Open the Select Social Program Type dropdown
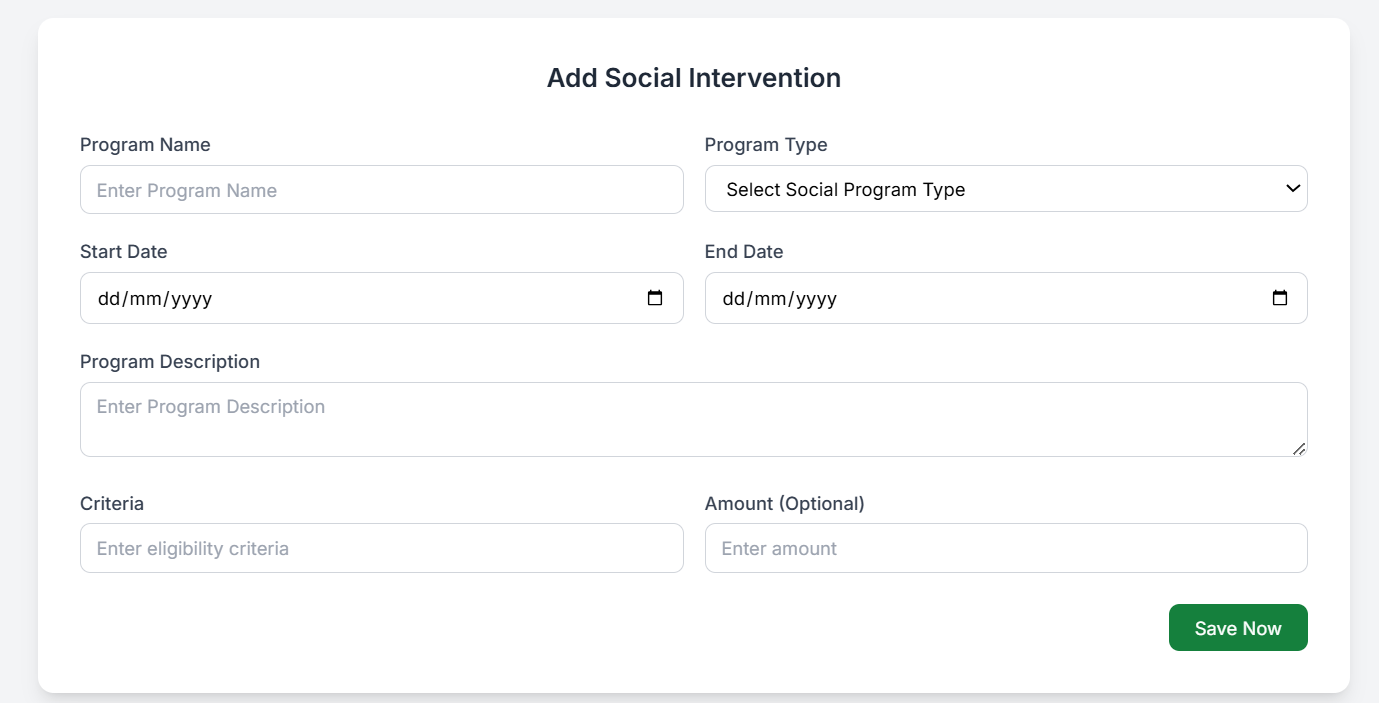The width and height of the screenshot is (1379, 703). pos(1006,188)
